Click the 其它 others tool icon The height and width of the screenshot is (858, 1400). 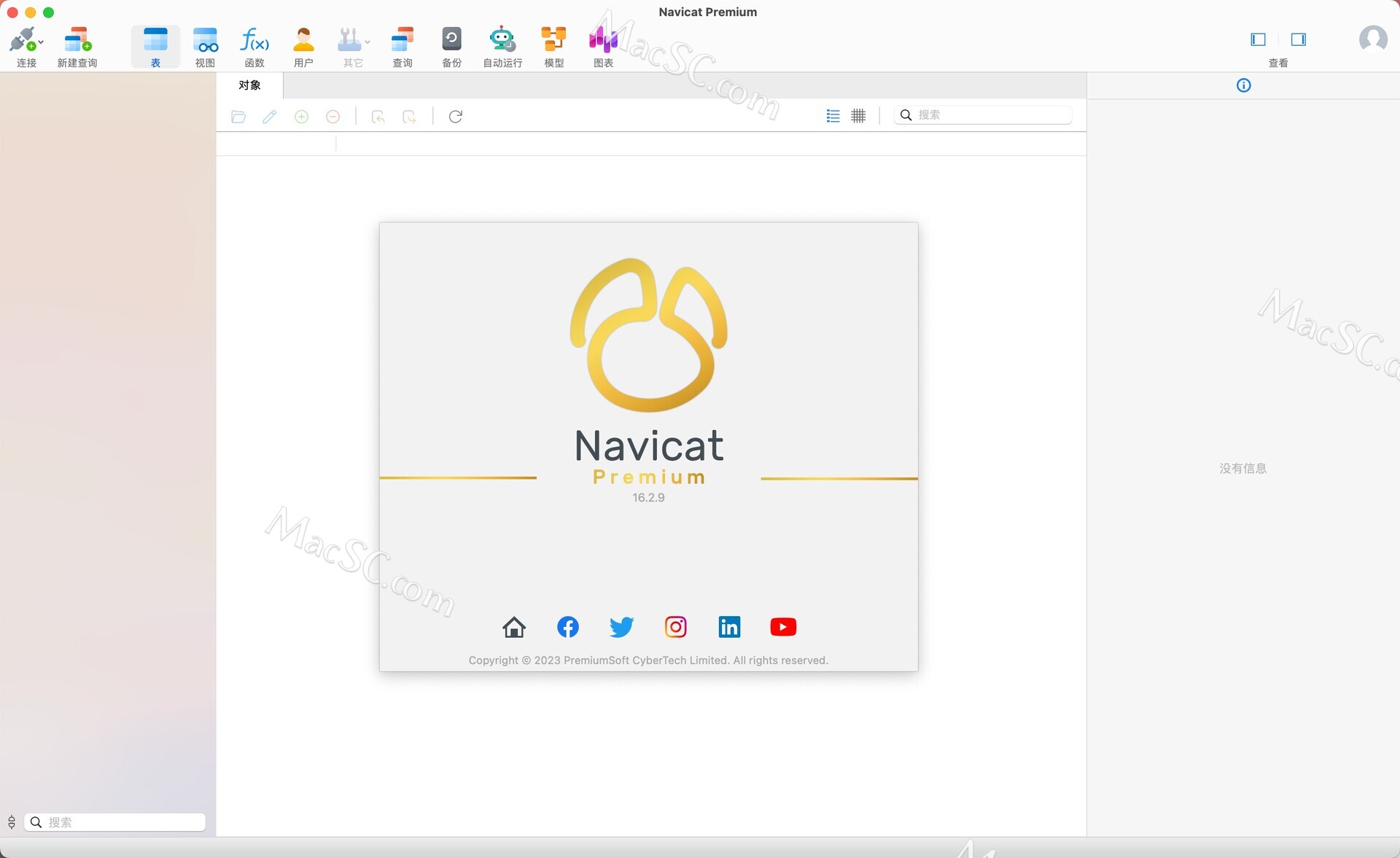tap(349, 39)
